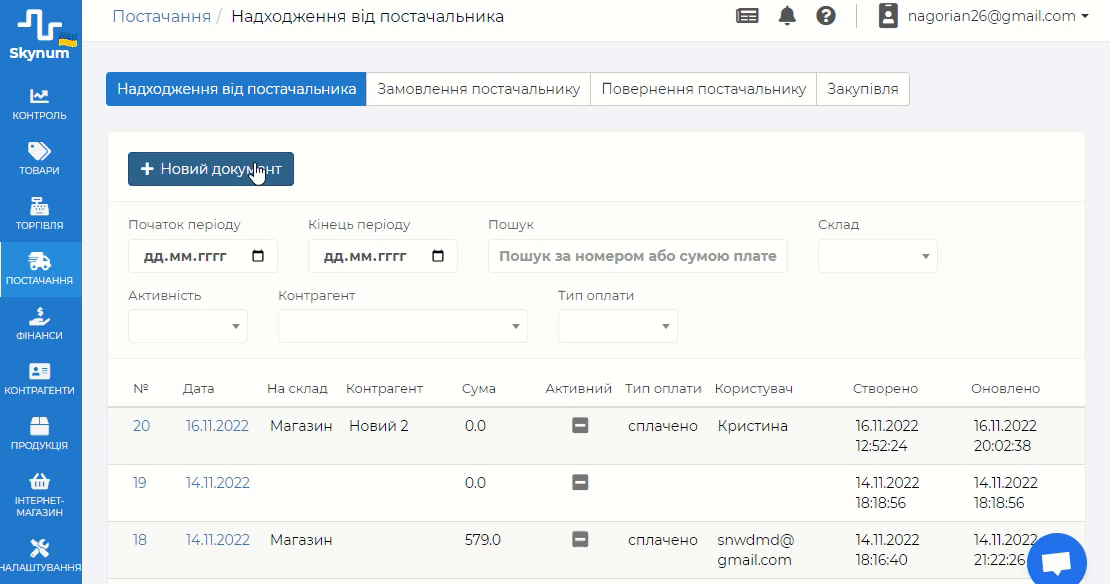The image size is (1110, 584).
Task: Open Контрагенти sidebar section
Action: pyautogui.click(x=40, y=379)
